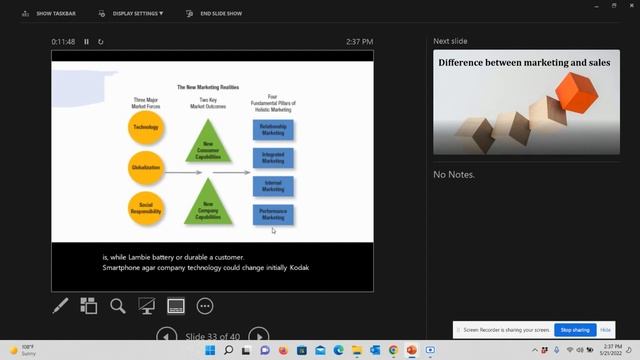
Task: Click the next slide preview thumbnail
Action: [x=527, y=102]
